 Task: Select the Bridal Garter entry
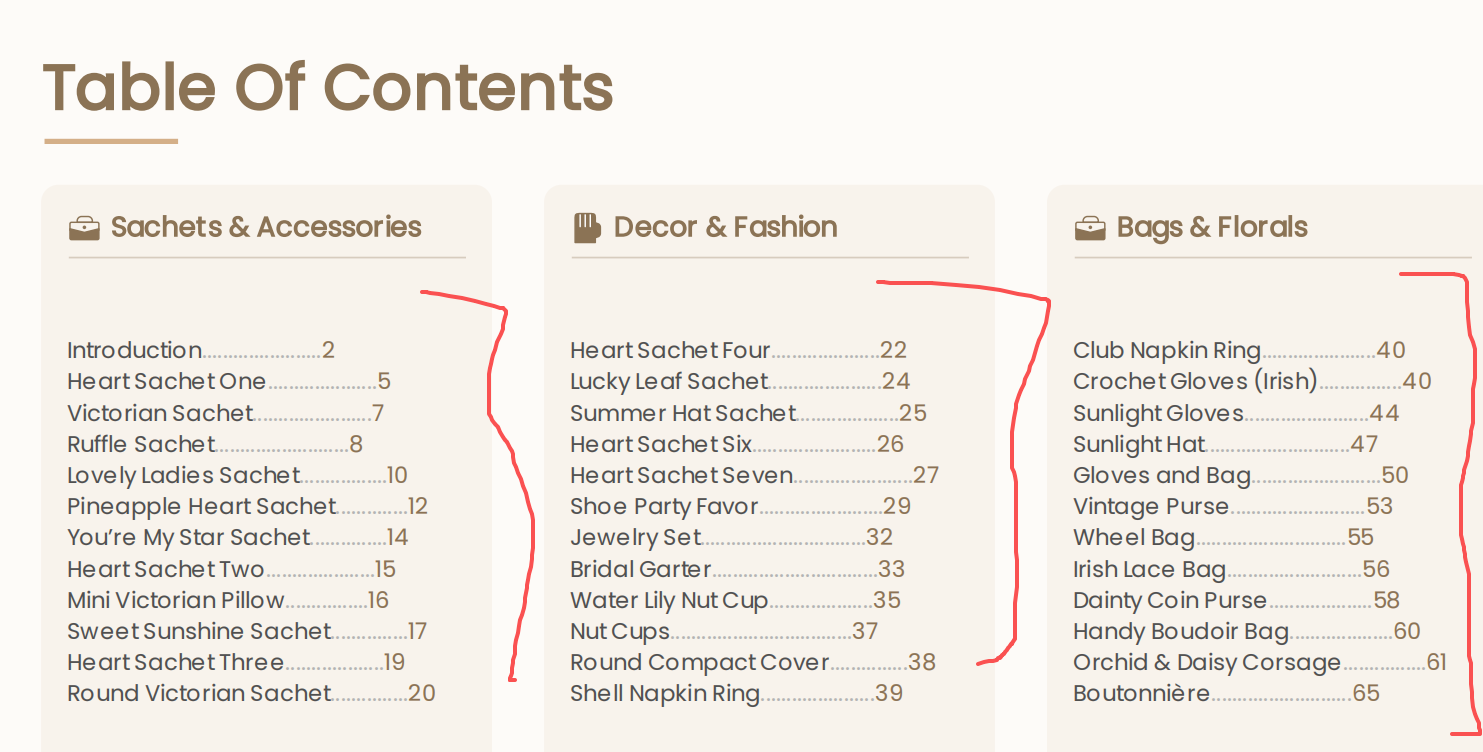(x=737, y=569)
